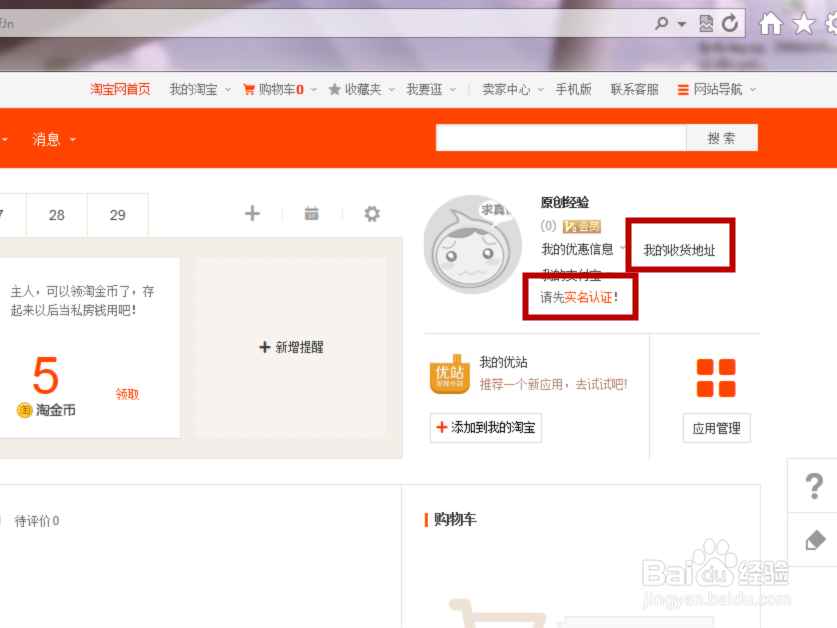Open 我的优惠信息 dropdown
837x628 pixels.
coord(578,249)
